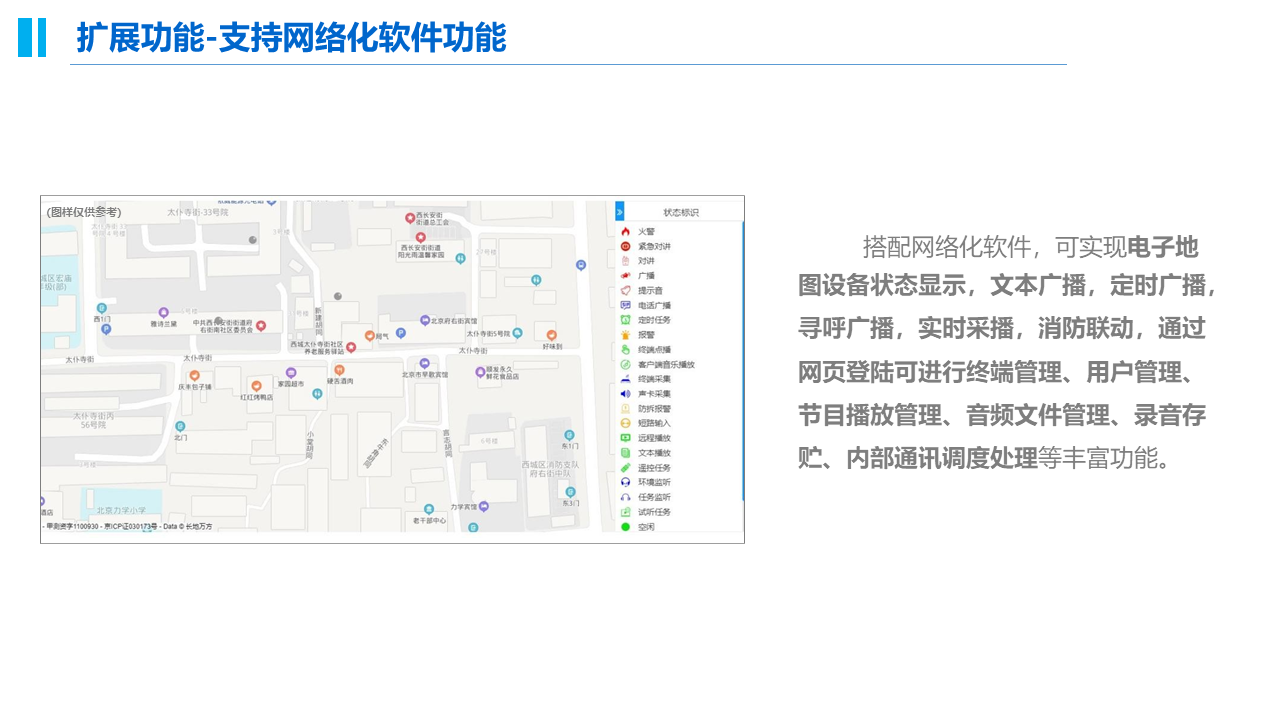Select the 北京府右街宾馆 hotel marker

(x=425, y=321)
